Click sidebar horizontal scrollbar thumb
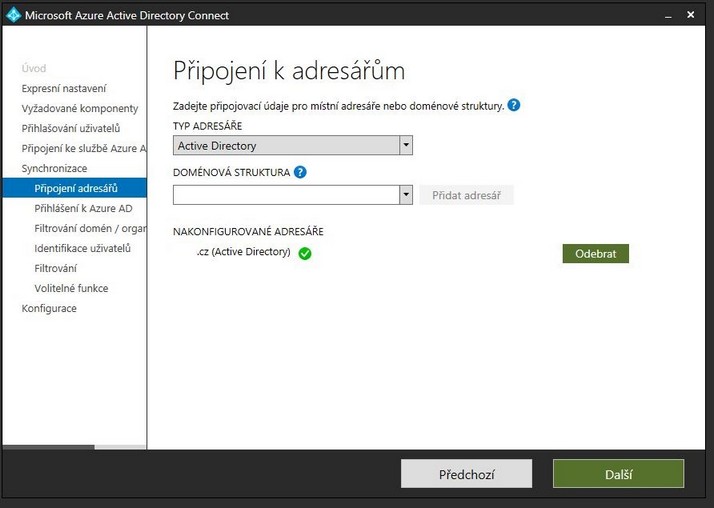Image resolution: width=714 pixels, height=508 pixels. tap(48, 447)
